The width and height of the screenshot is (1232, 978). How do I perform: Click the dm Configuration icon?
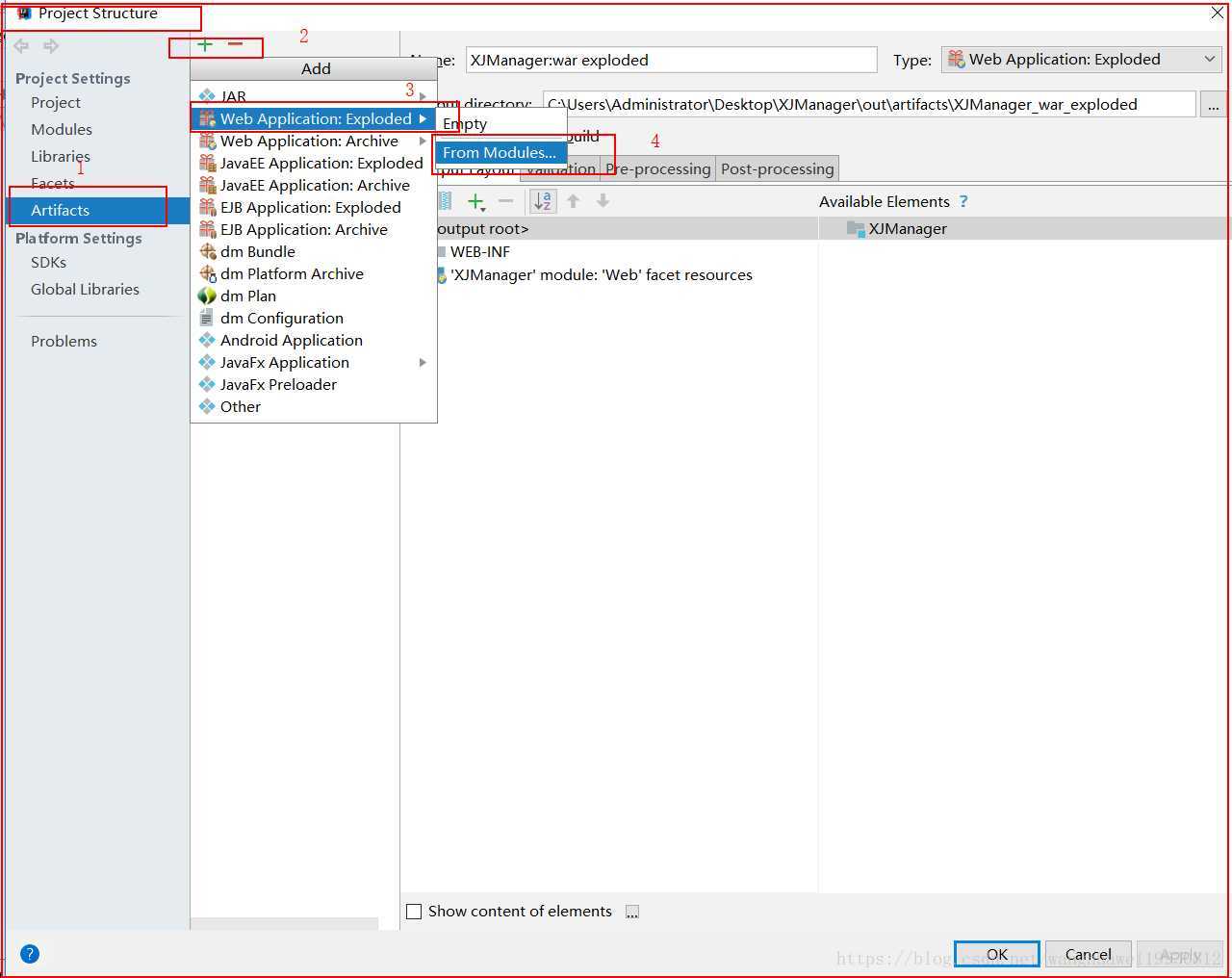207,318
